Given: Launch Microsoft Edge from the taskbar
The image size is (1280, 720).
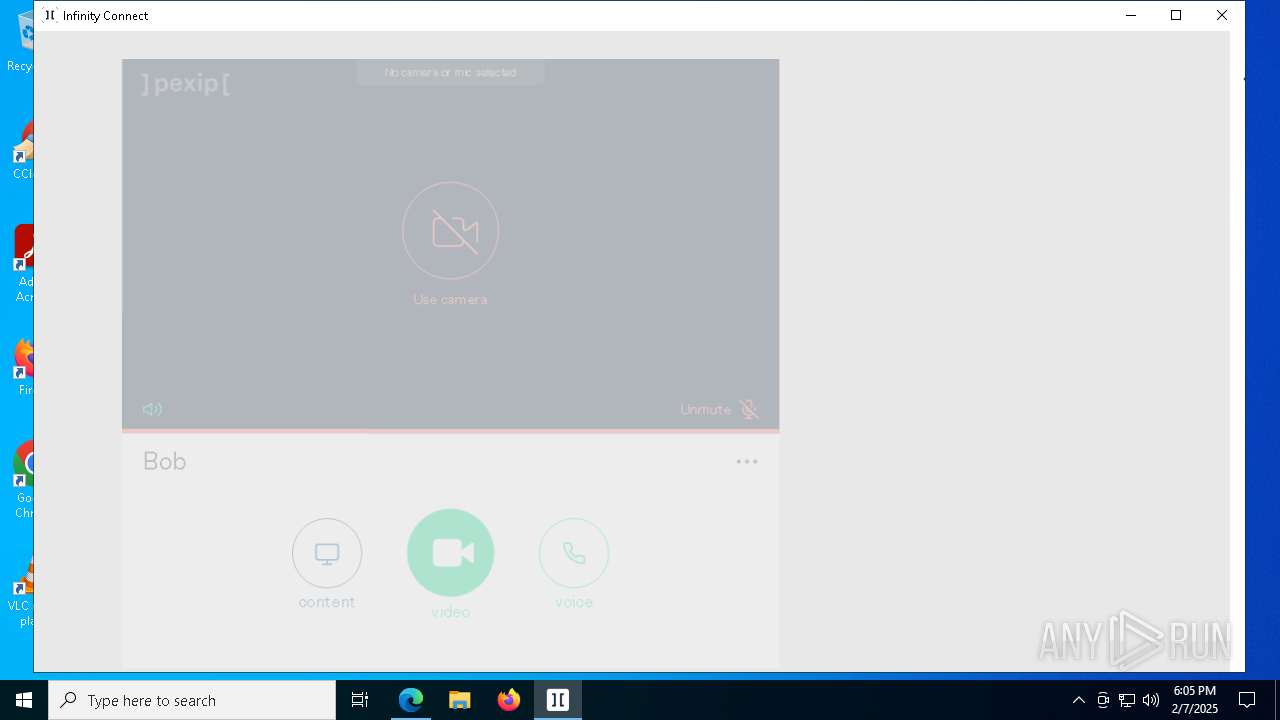Looking at the screenshot, I should (x=411, y=700).
